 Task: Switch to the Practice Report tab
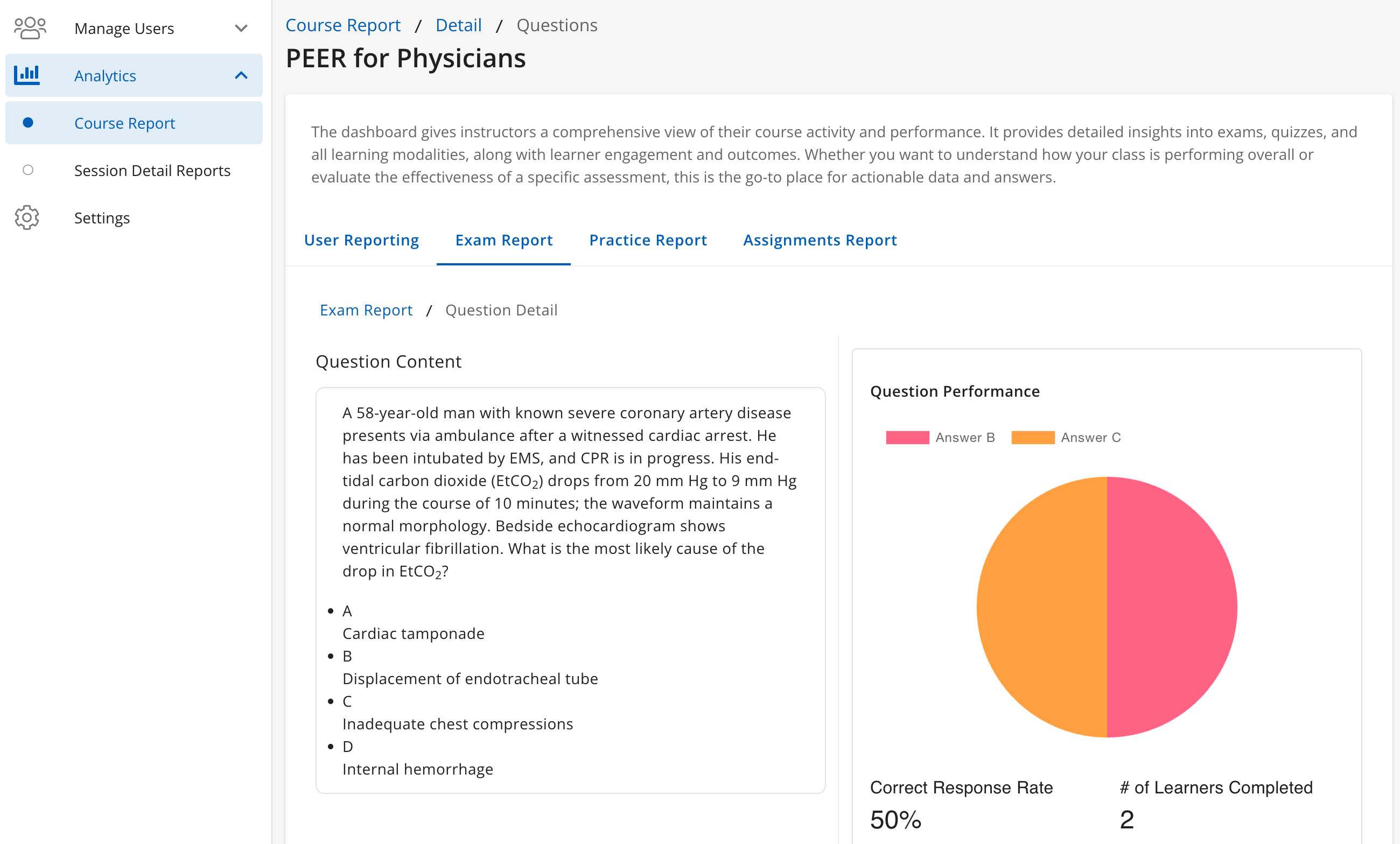click(648, 240)
